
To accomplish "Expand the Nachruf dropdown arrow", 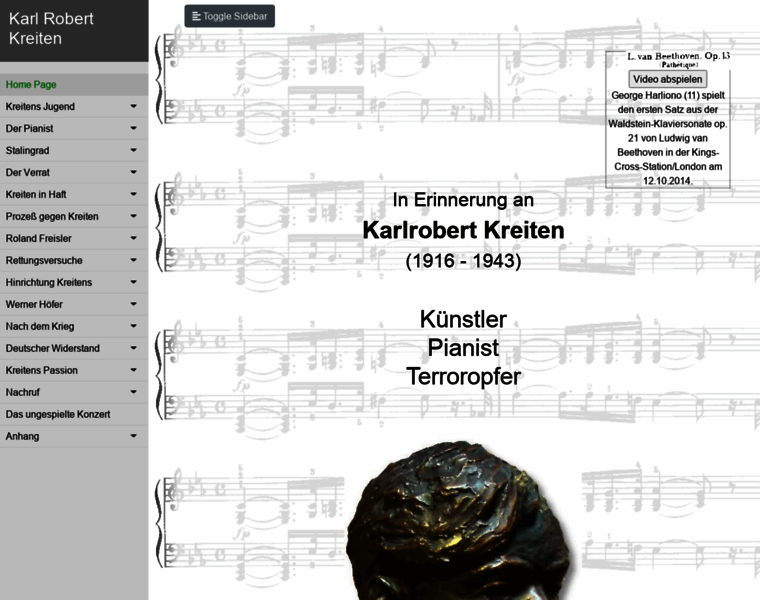I will [x=133, y=392].
